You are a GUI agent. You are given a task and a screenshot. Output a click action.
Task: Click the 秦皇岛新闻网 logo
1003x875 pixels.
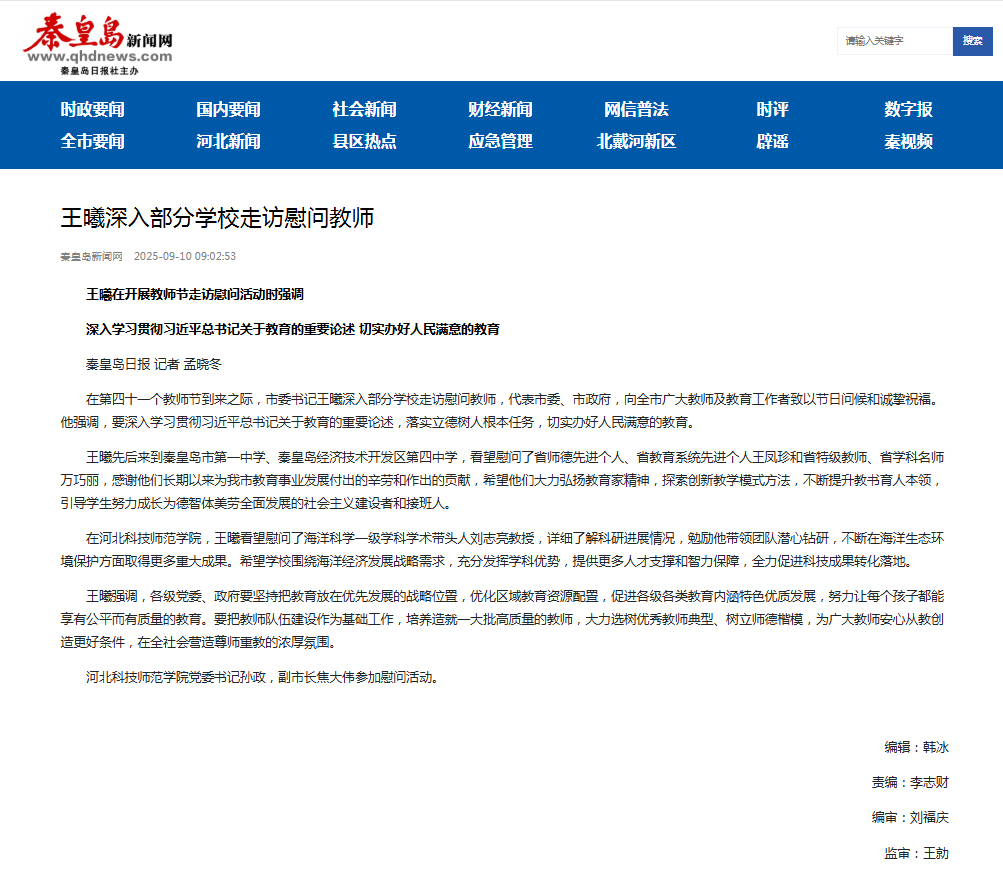(98, 44)
